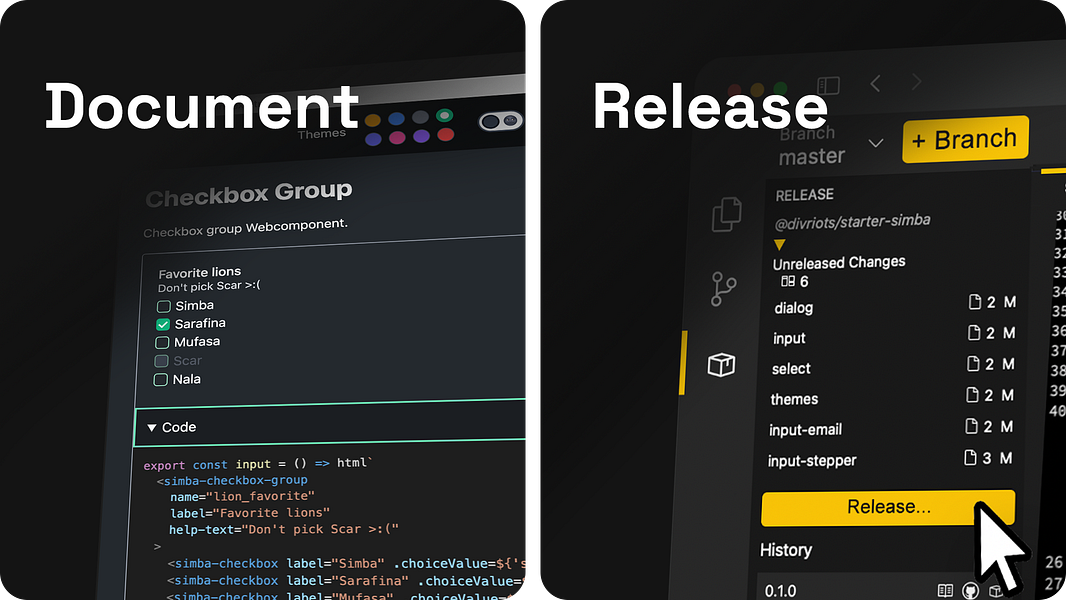1066x600 pixels.
Task: Check the Simba checkbox
Action: click(164, 306)
